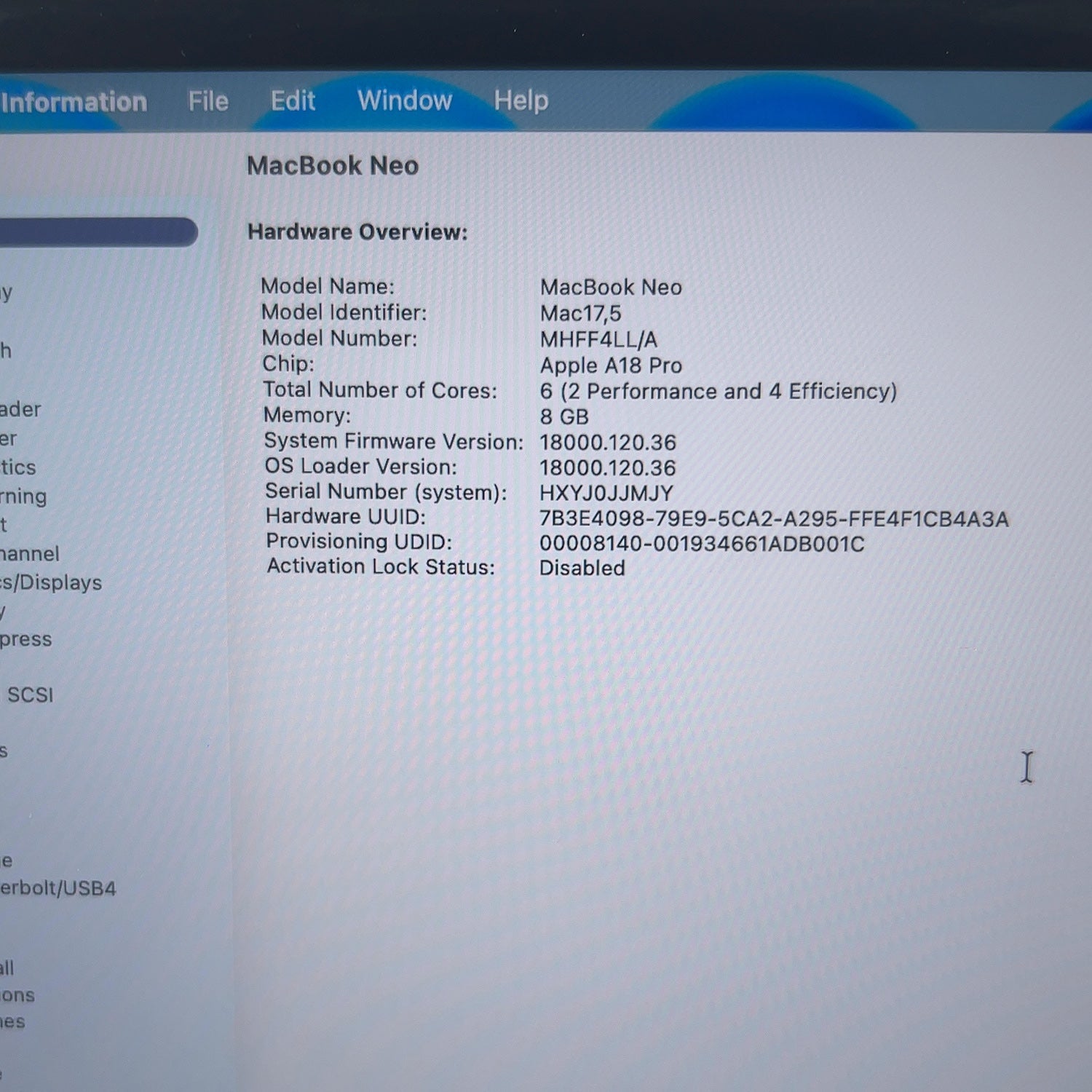Select the model number 'MHFF4LL/A'
Screen dimensions: 1092x1092
598,340
